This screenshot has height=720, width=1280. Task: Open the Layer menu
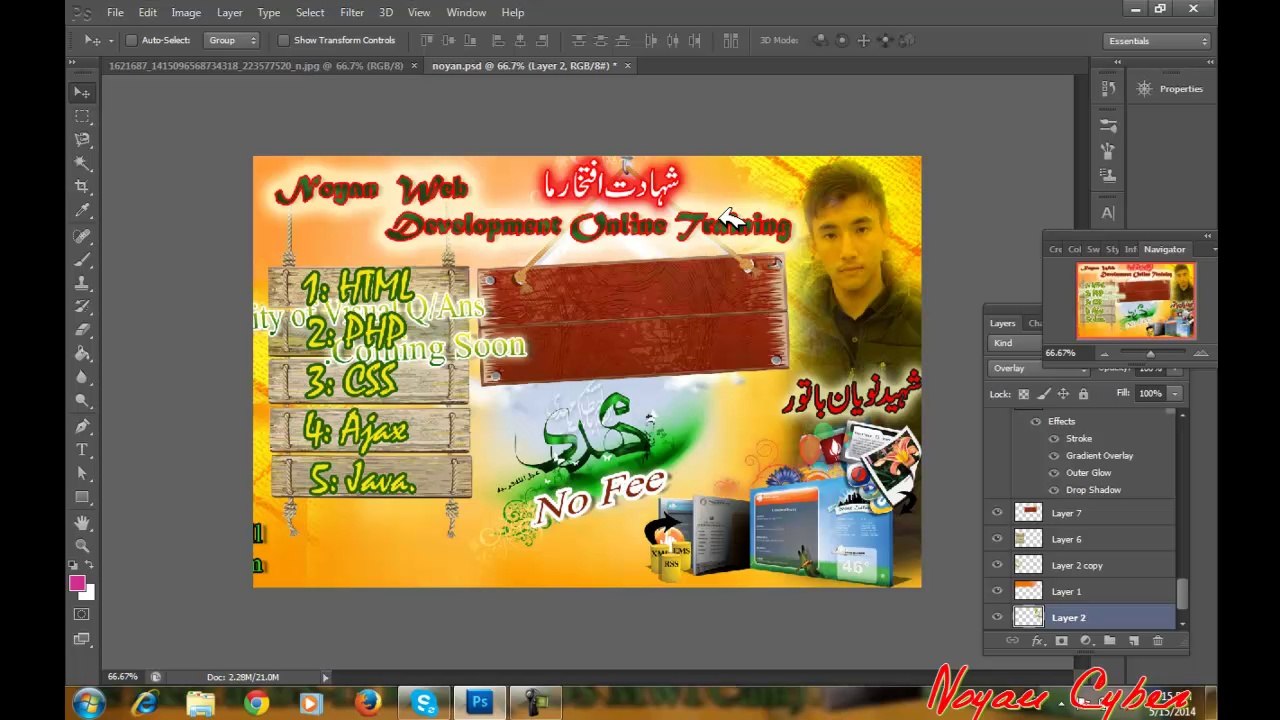click(x=229, y=12)
